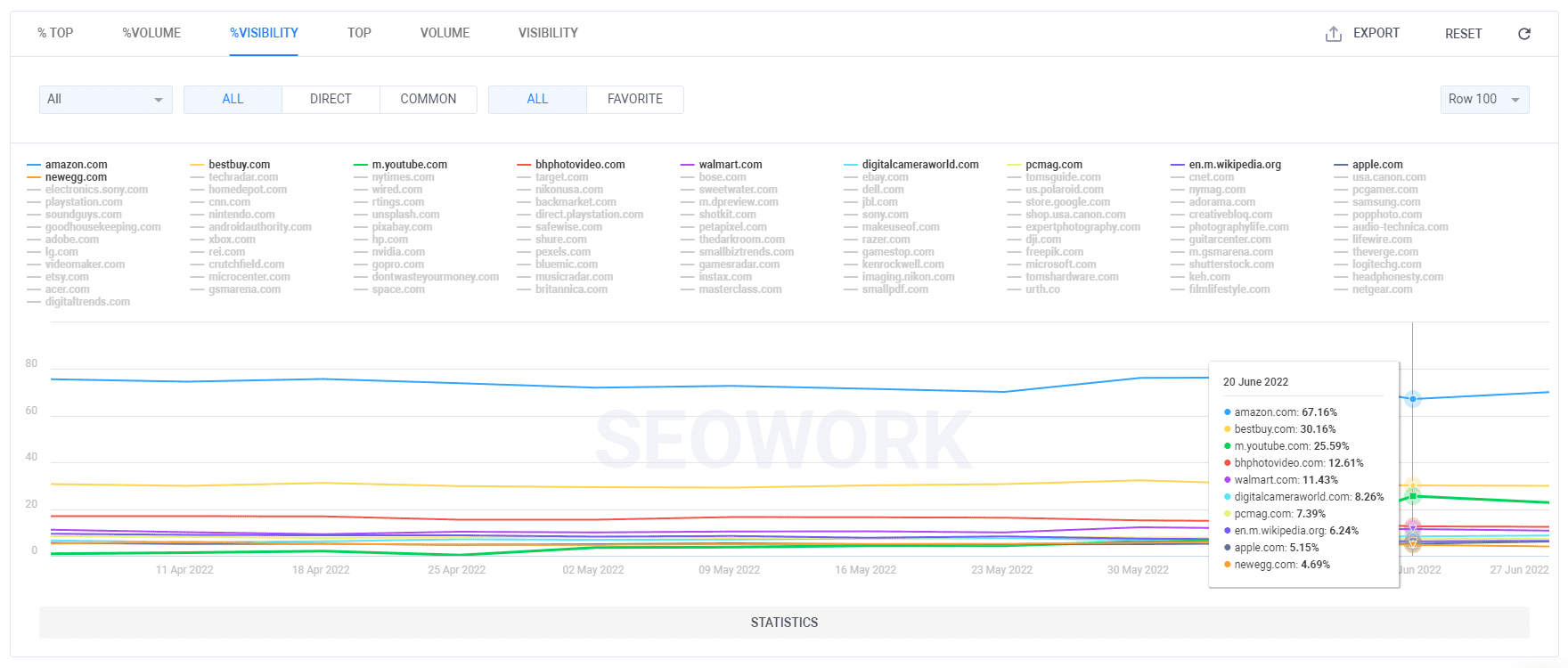
Task: Open the All category dropdown
Action: (x=105, y=99)
